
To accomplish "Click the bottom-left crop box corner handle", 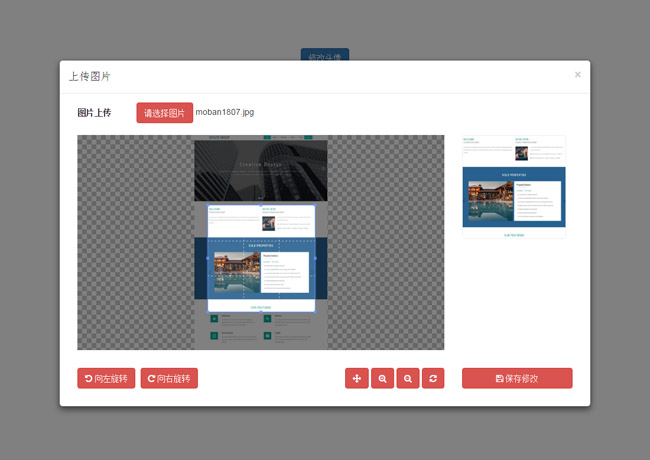I will (208, 311).
